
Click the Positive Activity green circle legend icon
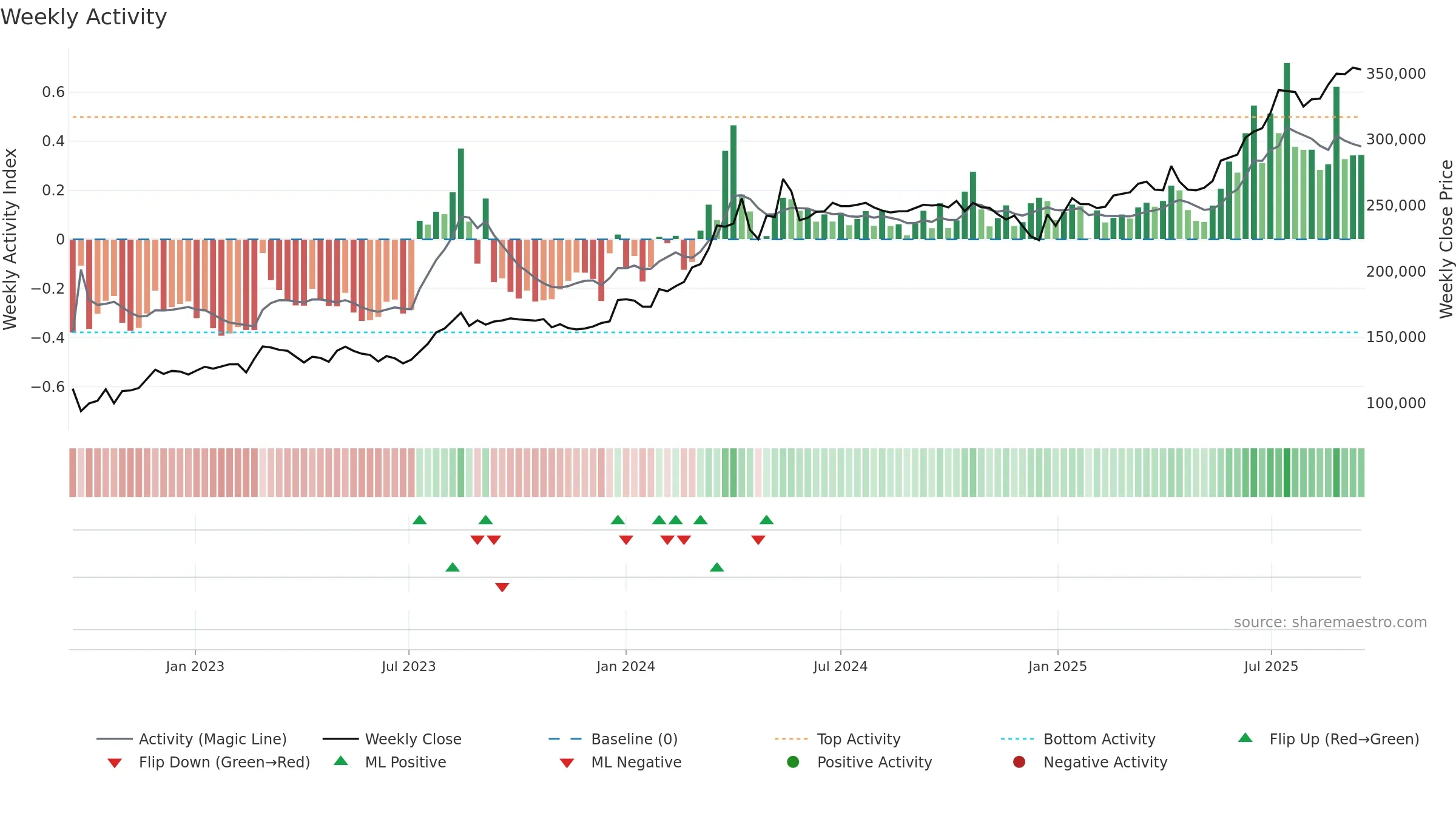[x=793, y=762]
